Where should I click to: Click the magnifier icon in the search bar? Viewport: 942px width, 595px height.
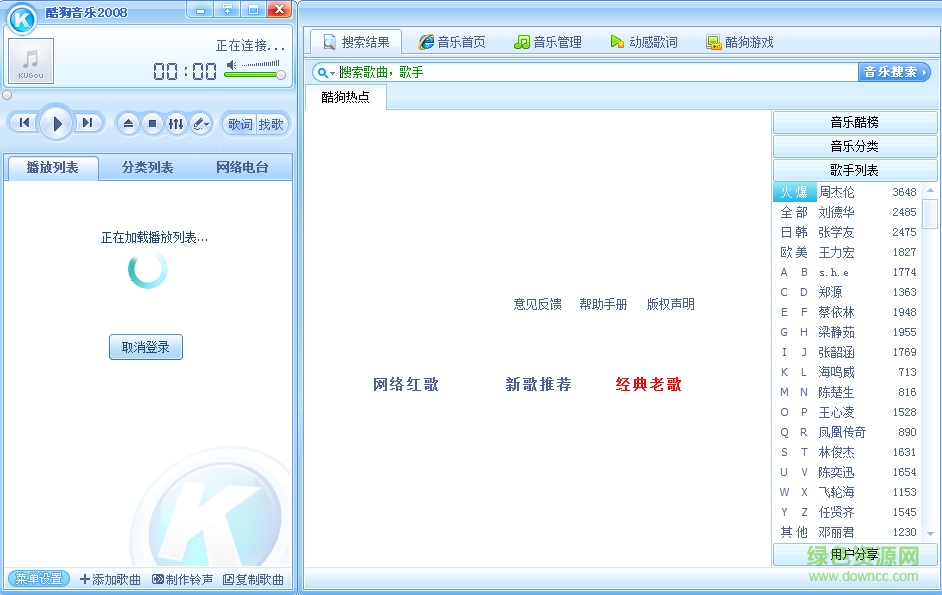324,73
